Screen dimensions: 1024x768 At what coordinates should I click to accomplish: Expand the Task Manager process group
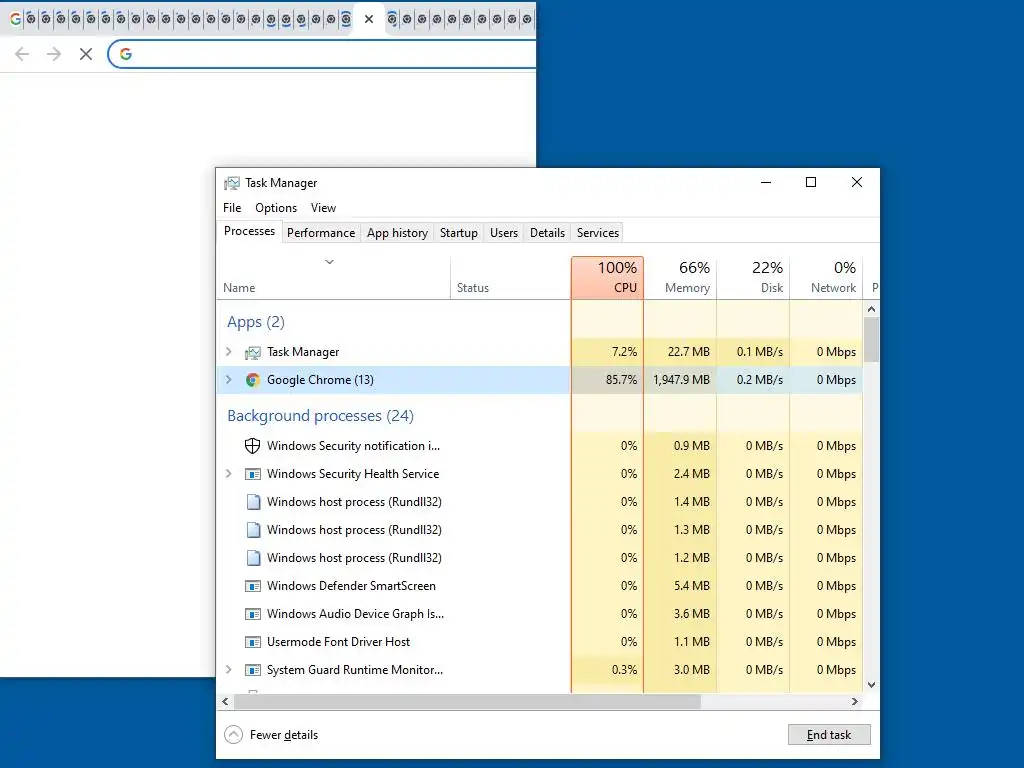pyautogui.click(x=229, y=352)
